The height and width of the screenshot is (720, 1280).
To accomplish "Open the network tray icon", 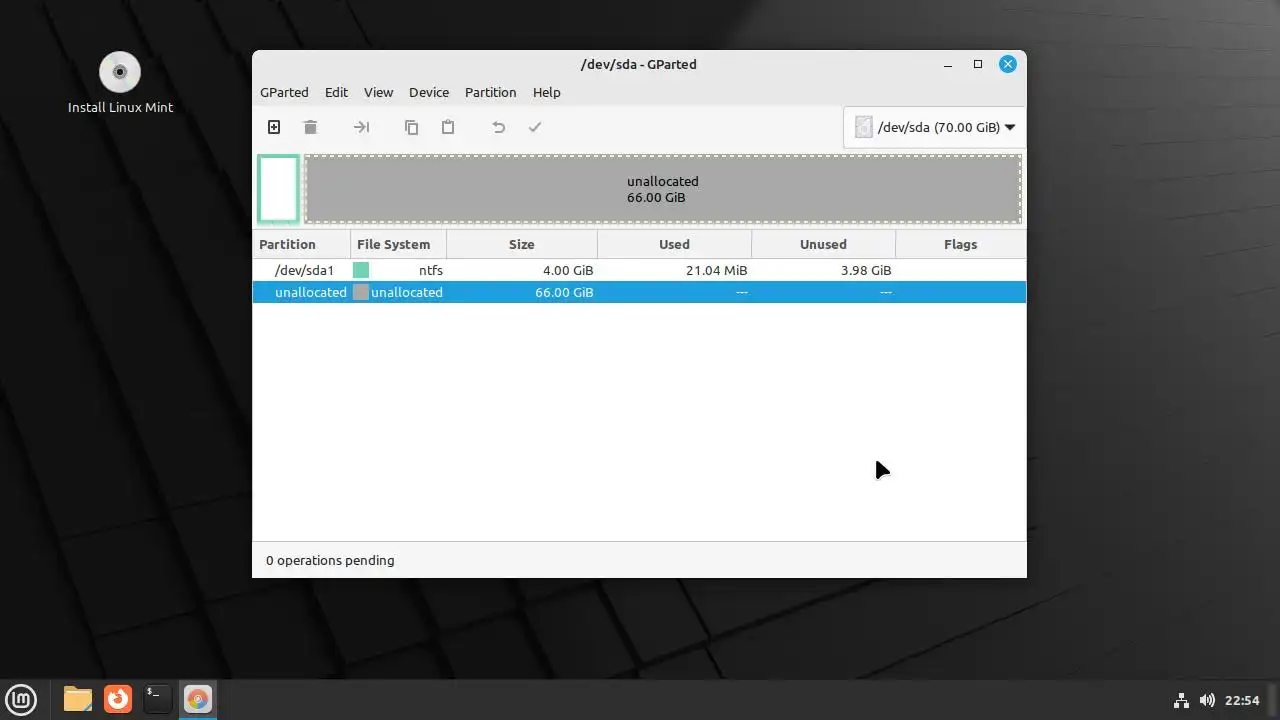I will (x=1181, y=700).
